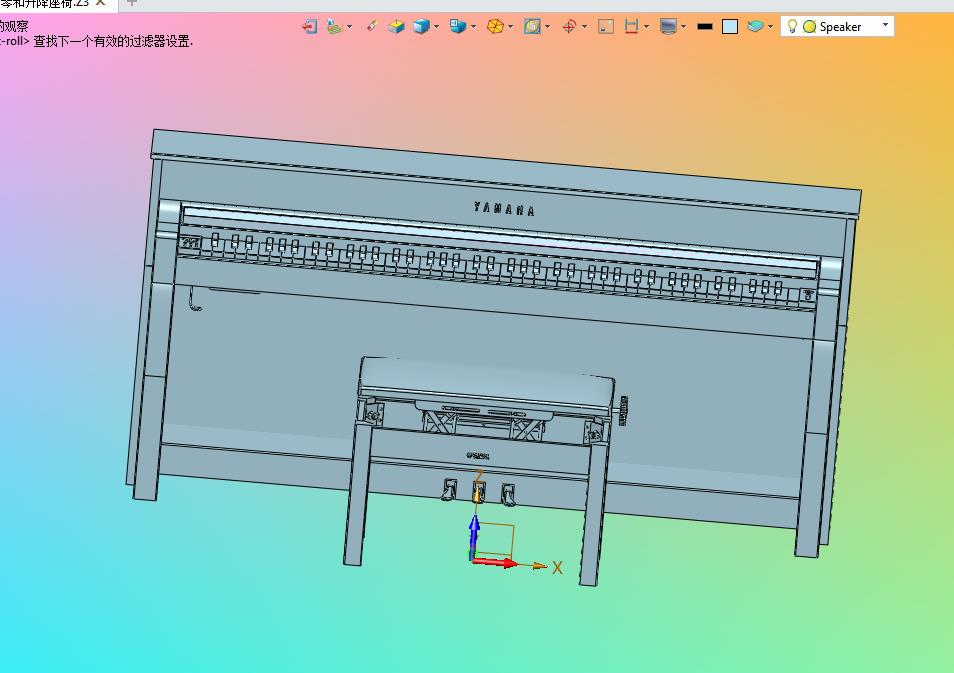Open dropdown next to the shaded cube icon
The height and width of the screenshot is (673, 954).
click(x=436, y=26)
